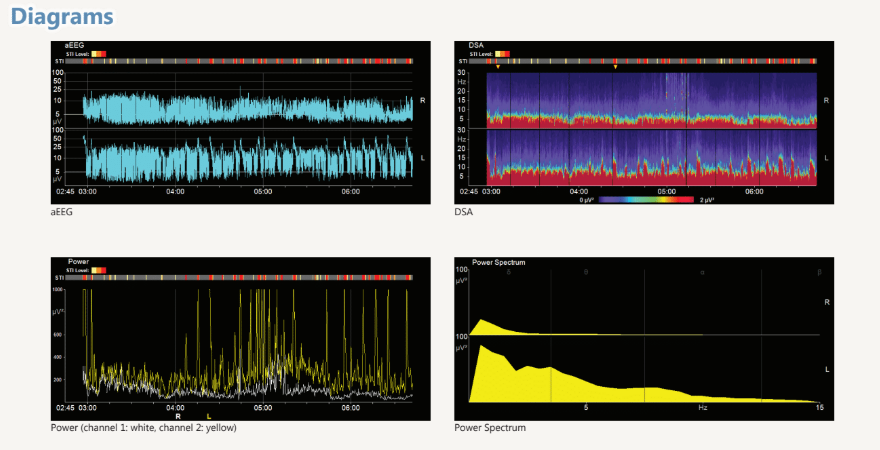Click the white R legend under Power chart
Image resolution: width=880 pixels, height=450 pixels.
pos(178,416)
